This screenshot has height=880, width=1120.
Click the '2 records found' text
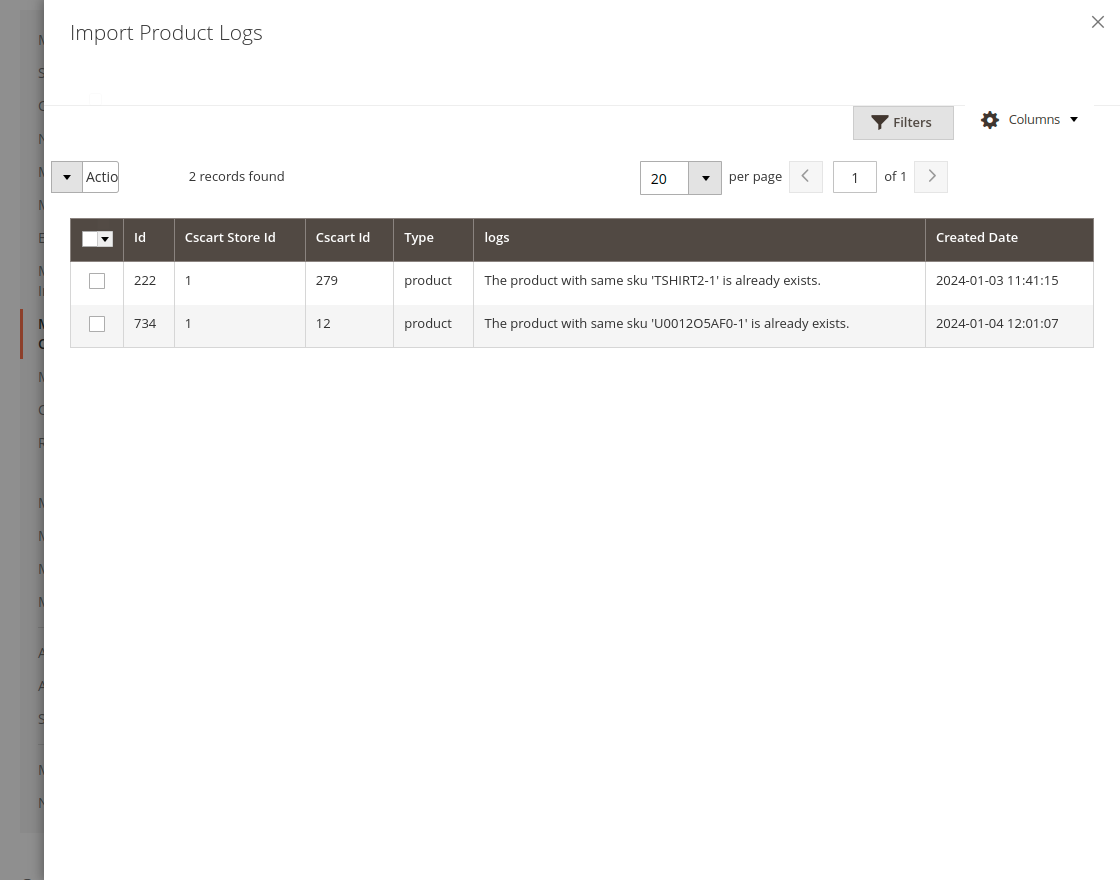pyautogui.click(x=236, y=176)
